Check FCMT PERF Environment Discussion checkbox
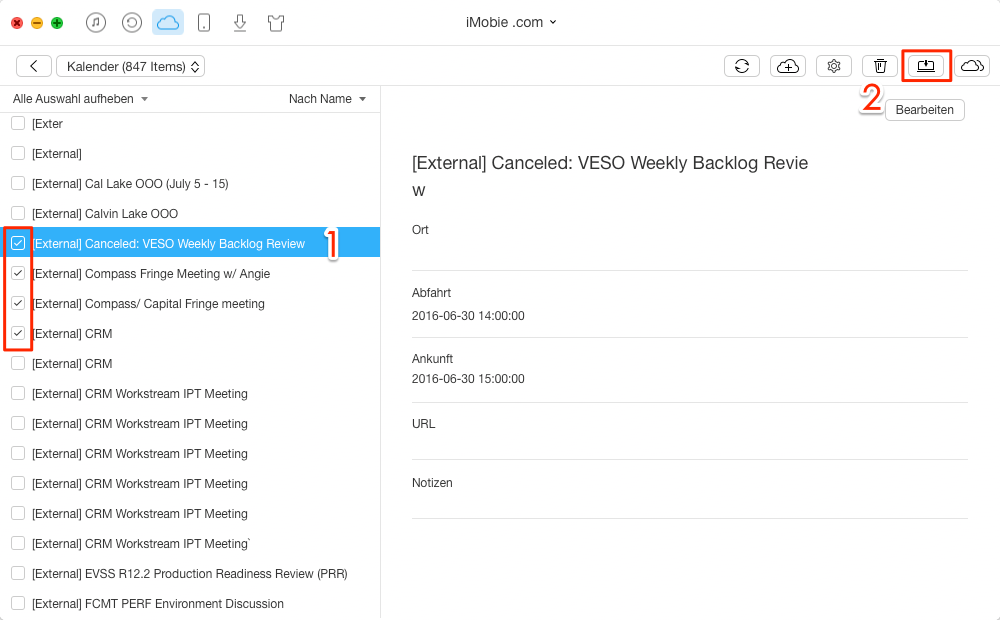The height and width of the screenshot is (620, 1000). pyautogui.click(x=18, y=603)
